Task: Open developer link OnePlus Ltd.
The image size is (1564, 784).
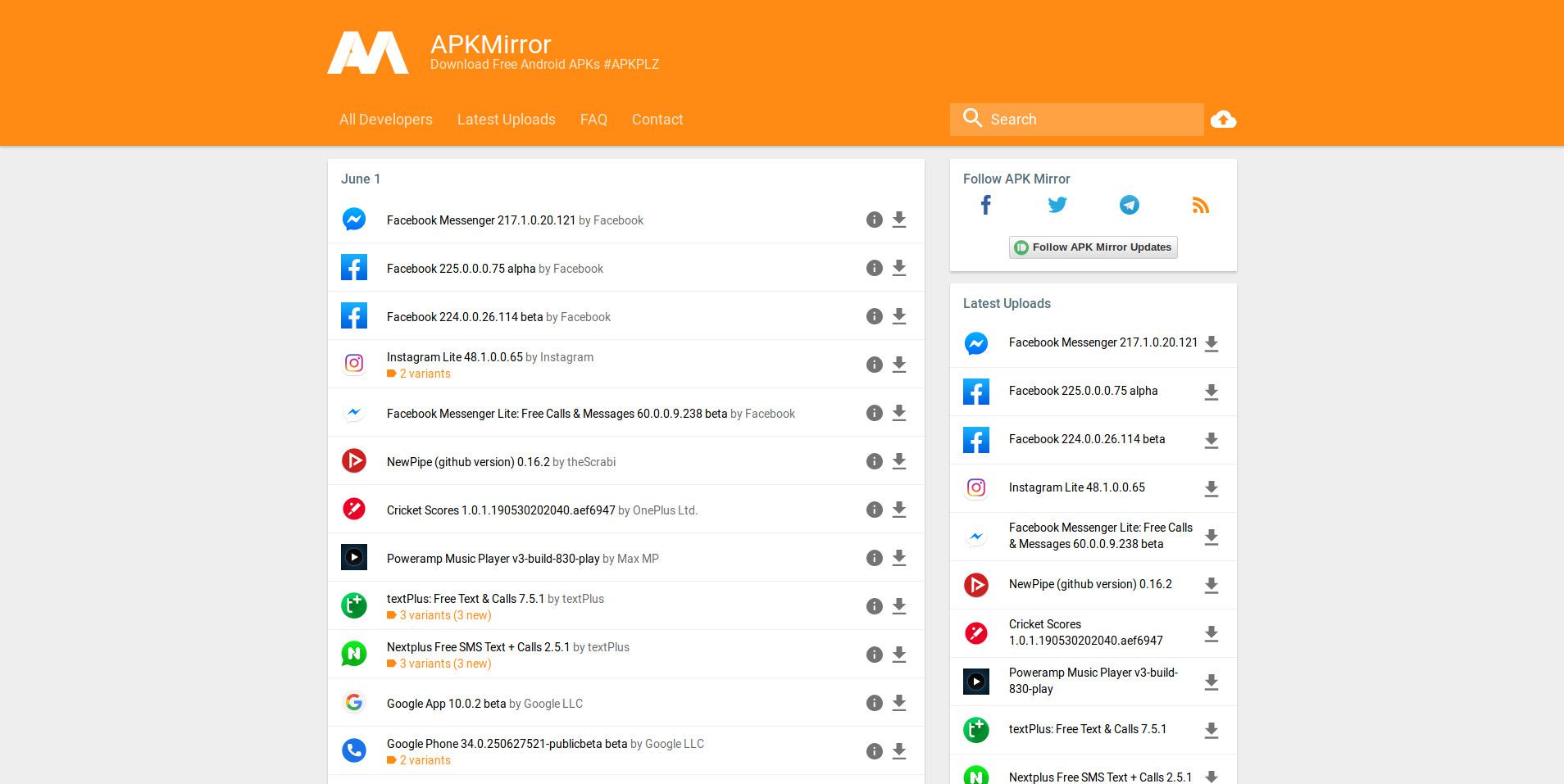Action: click(x=665, y=510)
